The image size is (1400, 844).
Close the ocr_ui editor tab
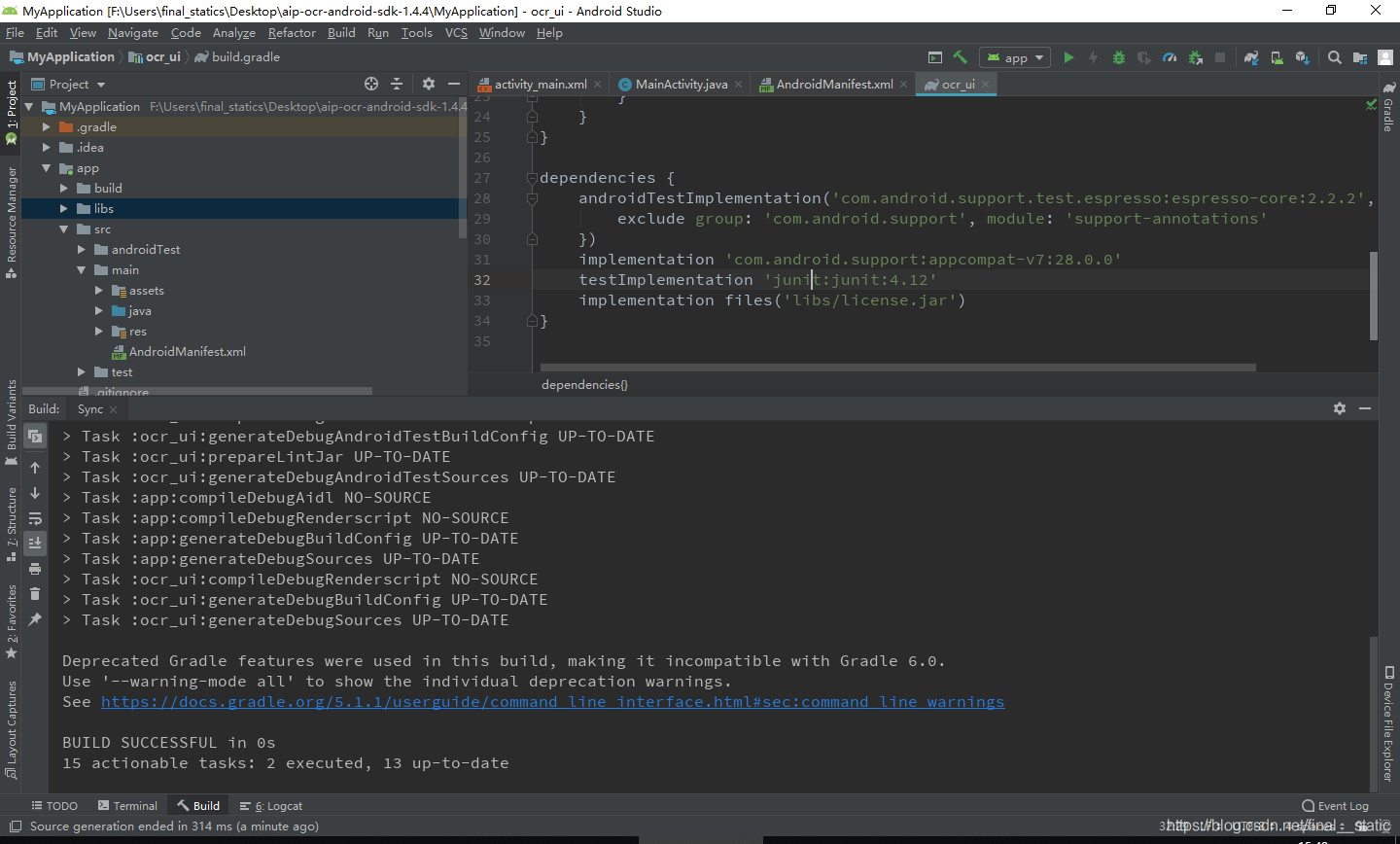985,84
